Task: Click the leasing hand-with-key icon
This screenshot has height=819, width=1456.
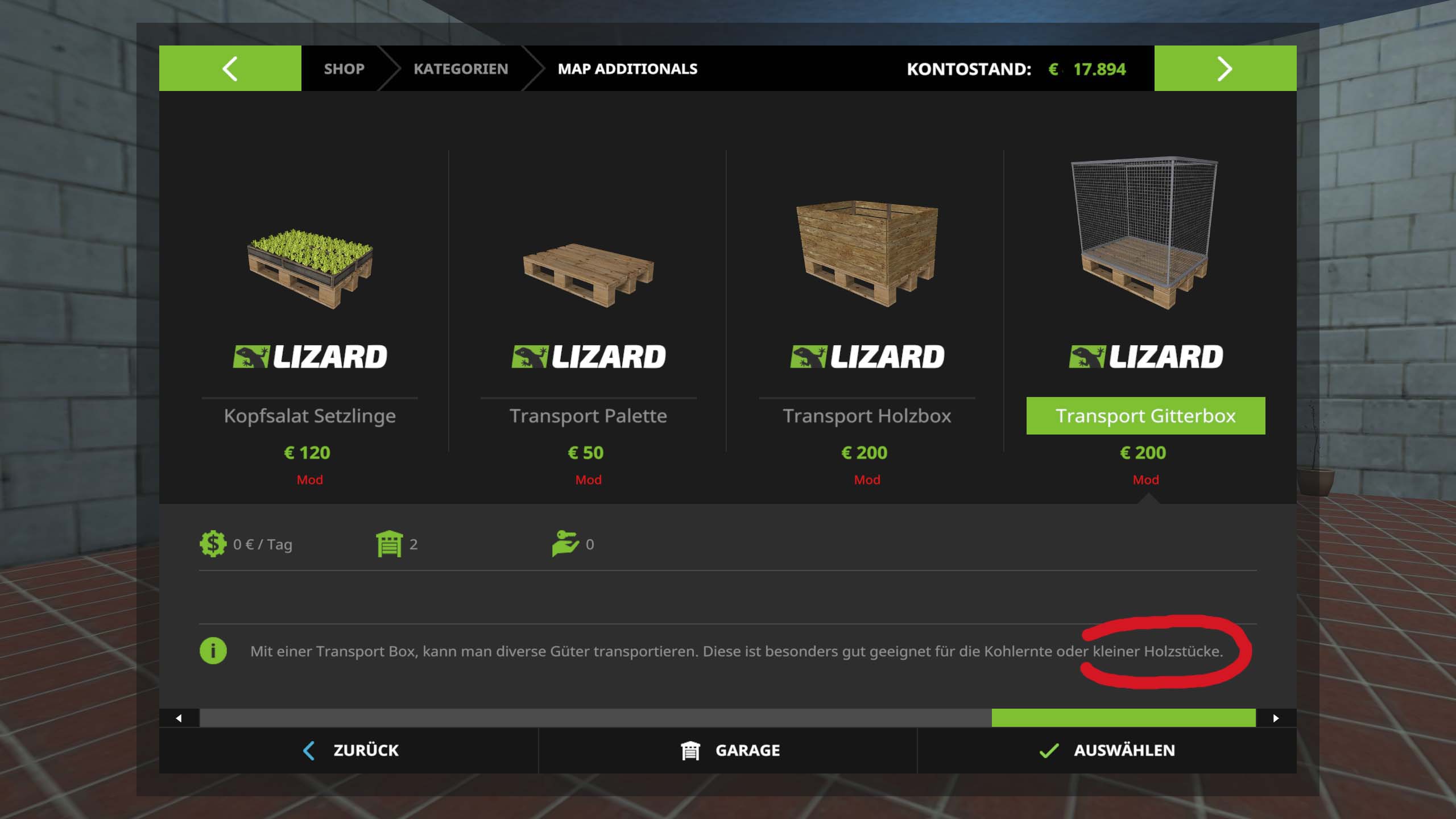Action: click(565, 544)
